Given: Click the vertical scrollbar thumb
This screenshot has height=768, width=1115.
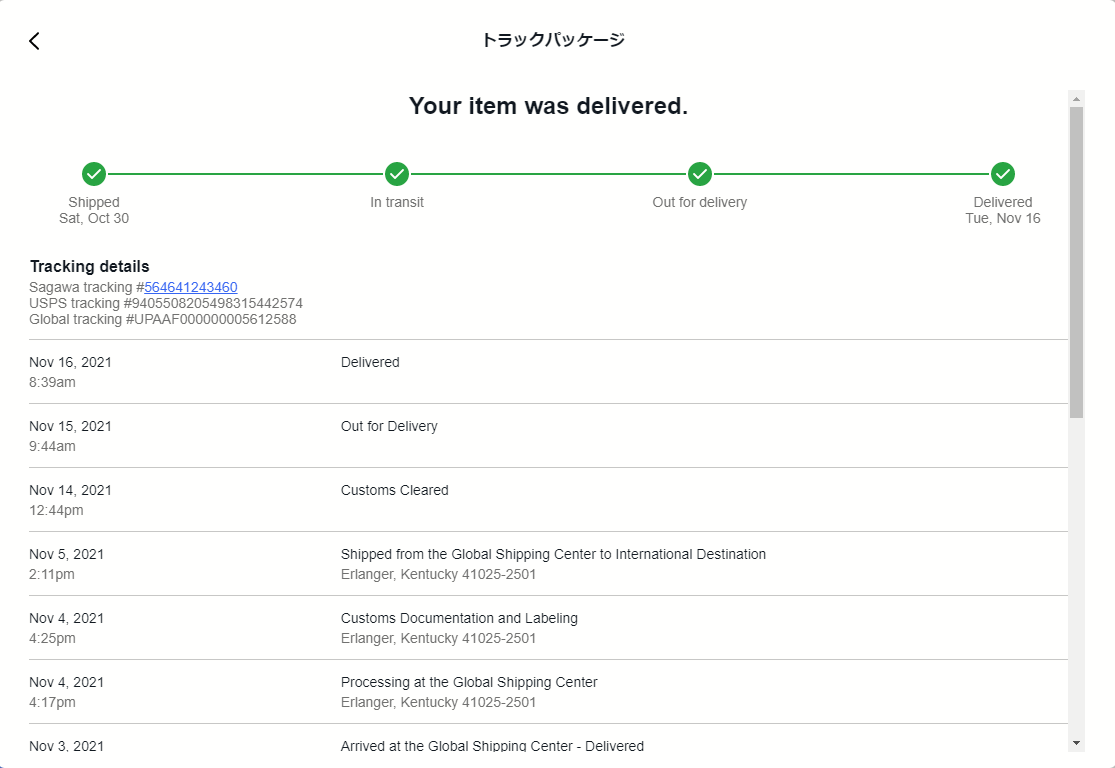Looking at the screenshot, I should 1076,260.
